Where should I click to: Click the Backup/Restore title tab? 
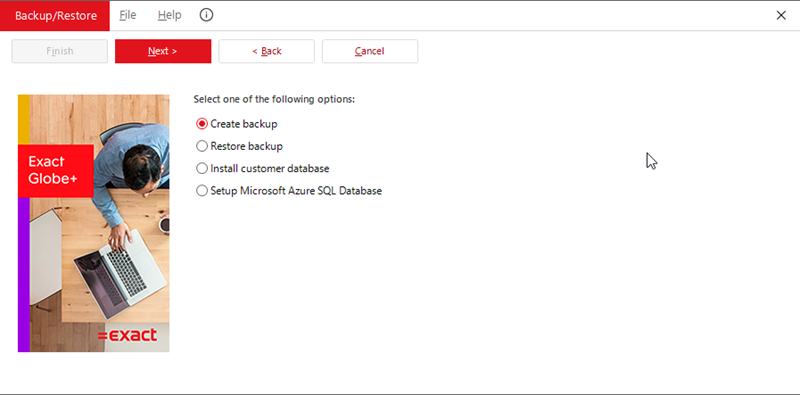[55, 16]
